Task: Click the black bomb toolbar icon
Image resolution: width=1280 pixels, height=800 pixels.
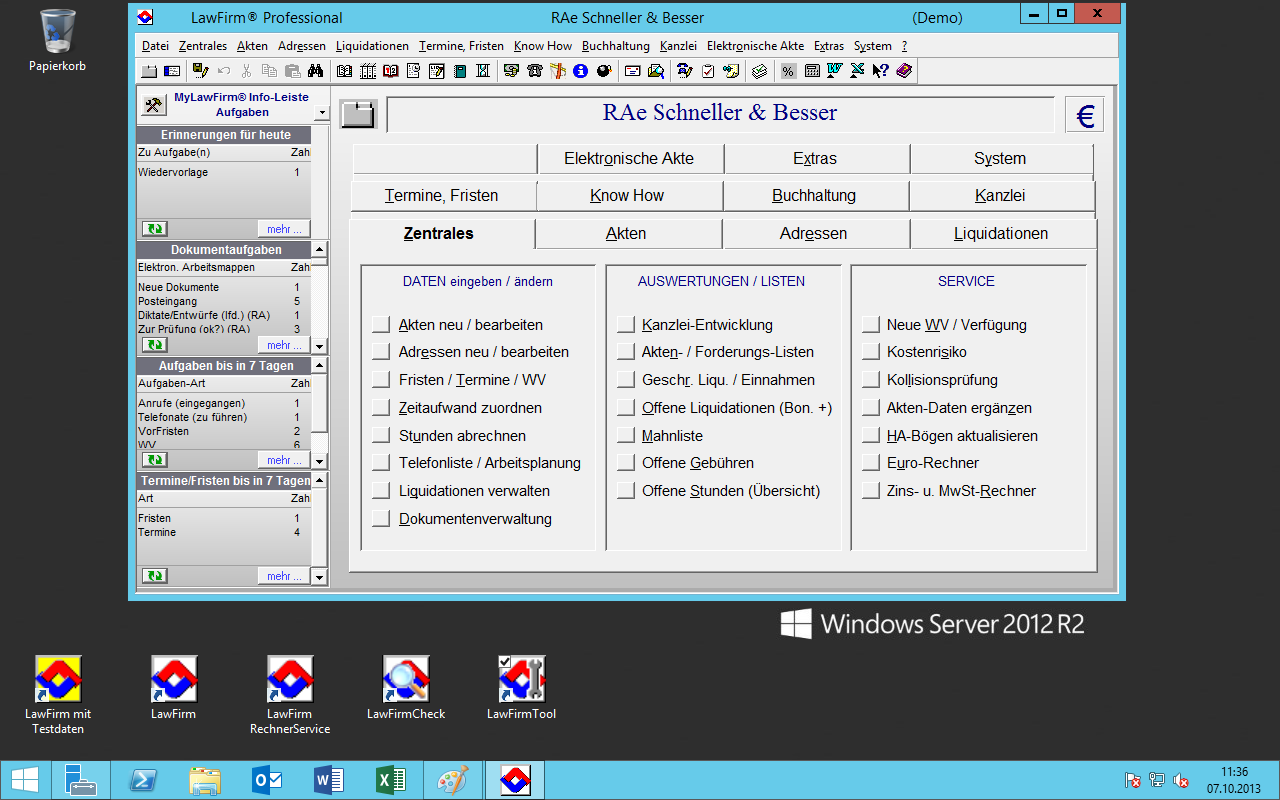Action: 604,71
